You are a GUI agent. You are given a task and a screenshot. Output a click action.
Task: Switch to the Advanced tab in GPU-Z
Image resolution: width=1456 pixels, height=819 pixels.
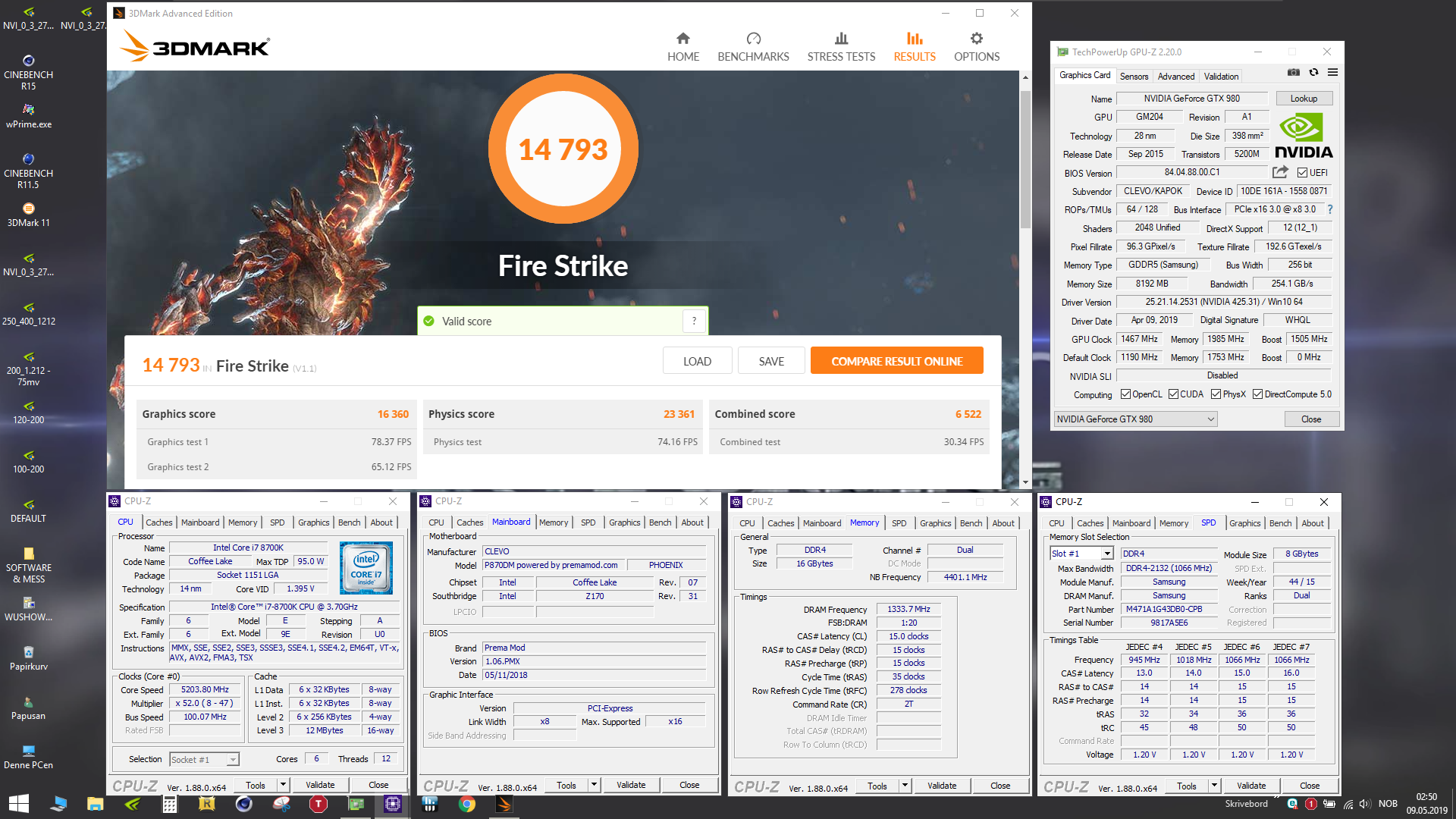click(1175, 77)
